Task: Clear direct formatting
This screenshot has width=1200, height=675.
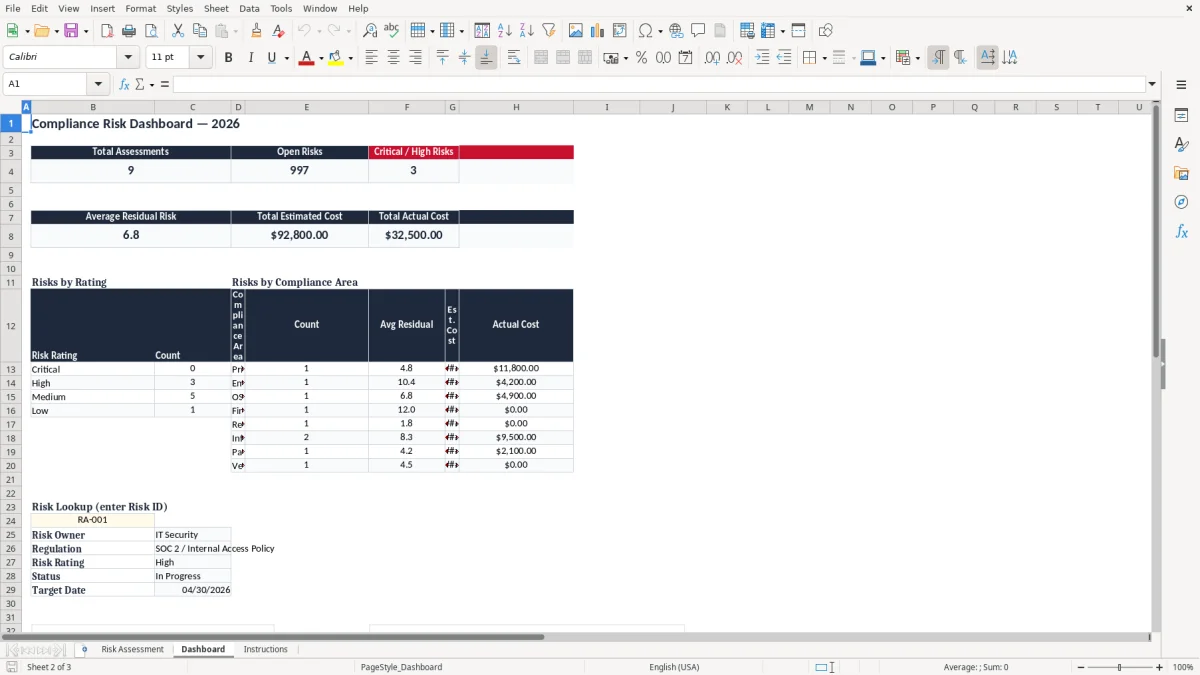Action: tap(279, 31)
